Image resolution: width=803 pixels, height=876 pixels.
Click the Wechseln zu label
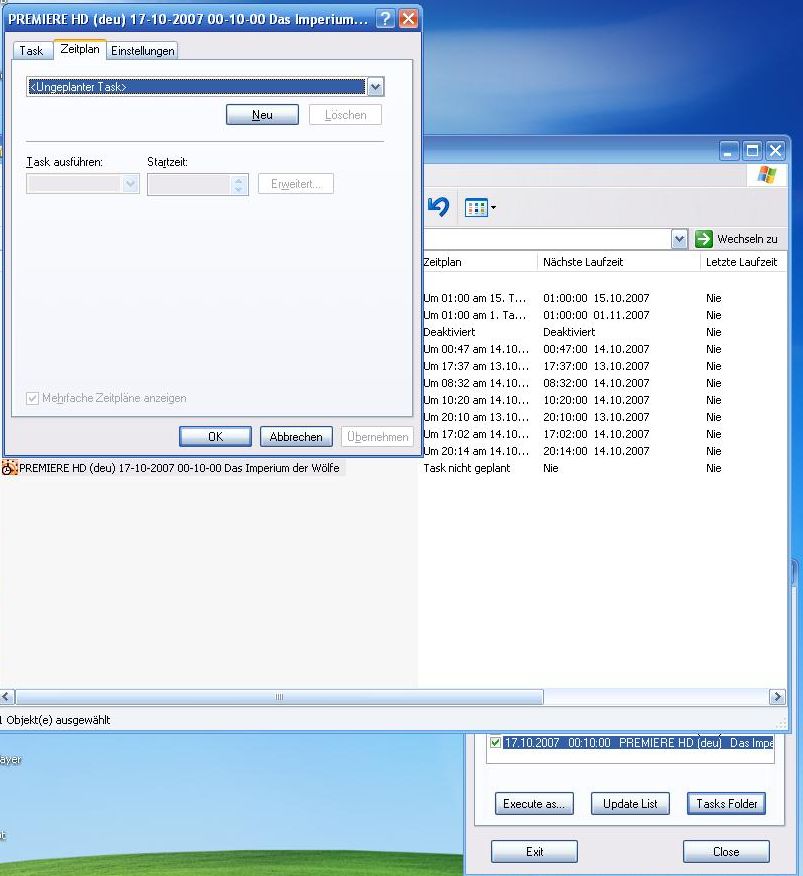pyautogui.click(x=747, y=239)
